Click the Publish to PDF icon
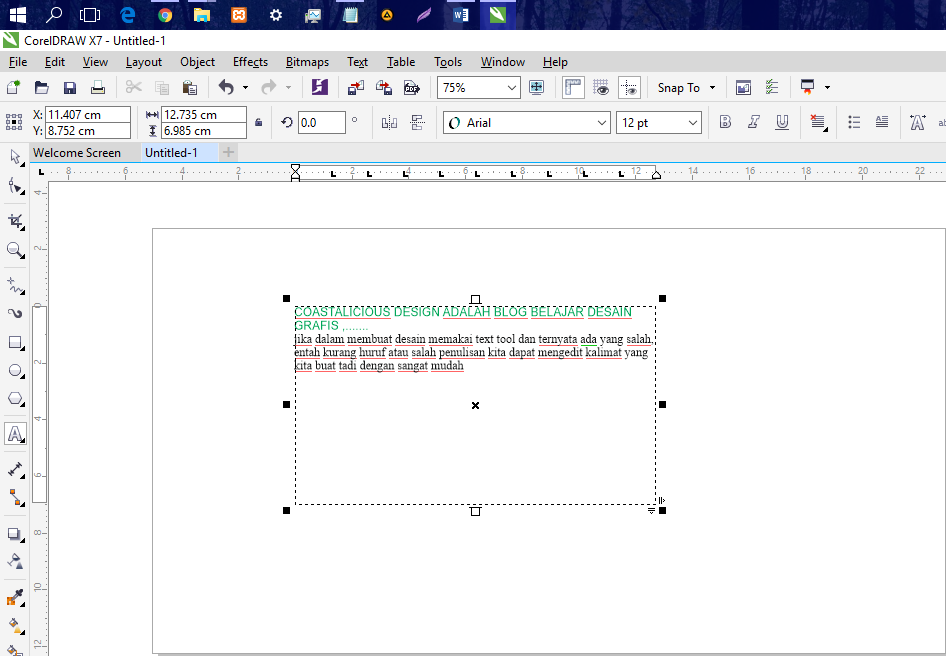This screenshot has width=946, height=656. click(x=412, y=88)
